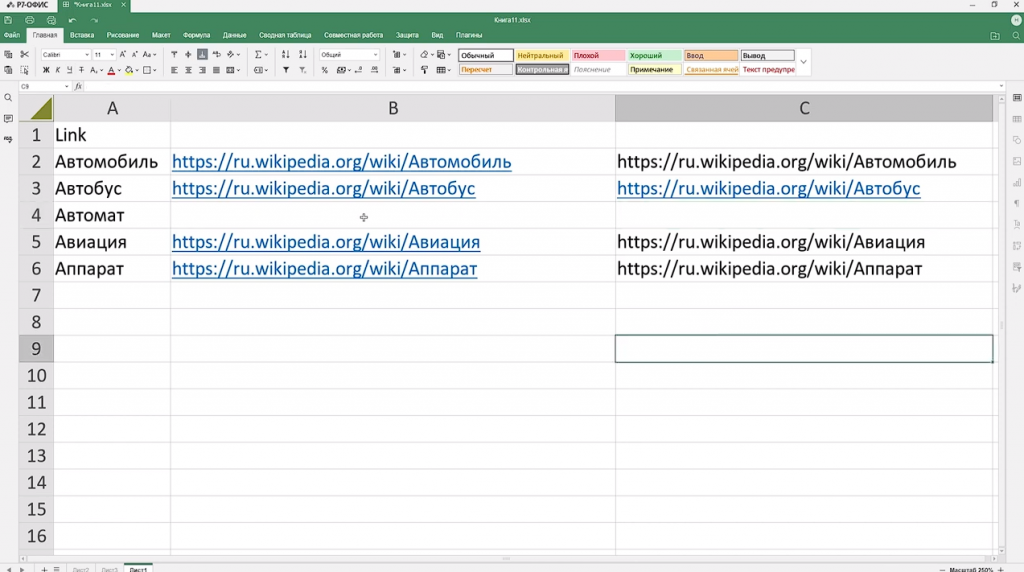
Task: Expand cell styles gallery
Action: (x=803, y=62)
